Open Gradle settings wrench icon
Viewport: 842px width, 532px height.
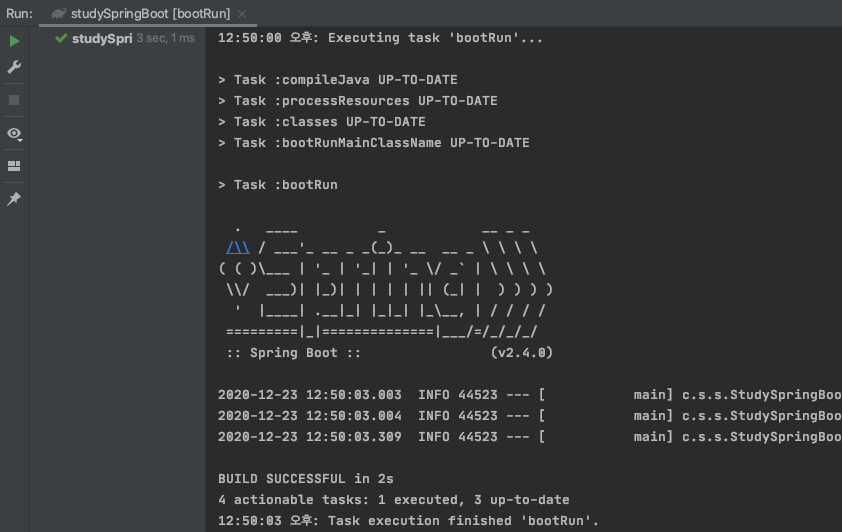[x=14, y=67]
